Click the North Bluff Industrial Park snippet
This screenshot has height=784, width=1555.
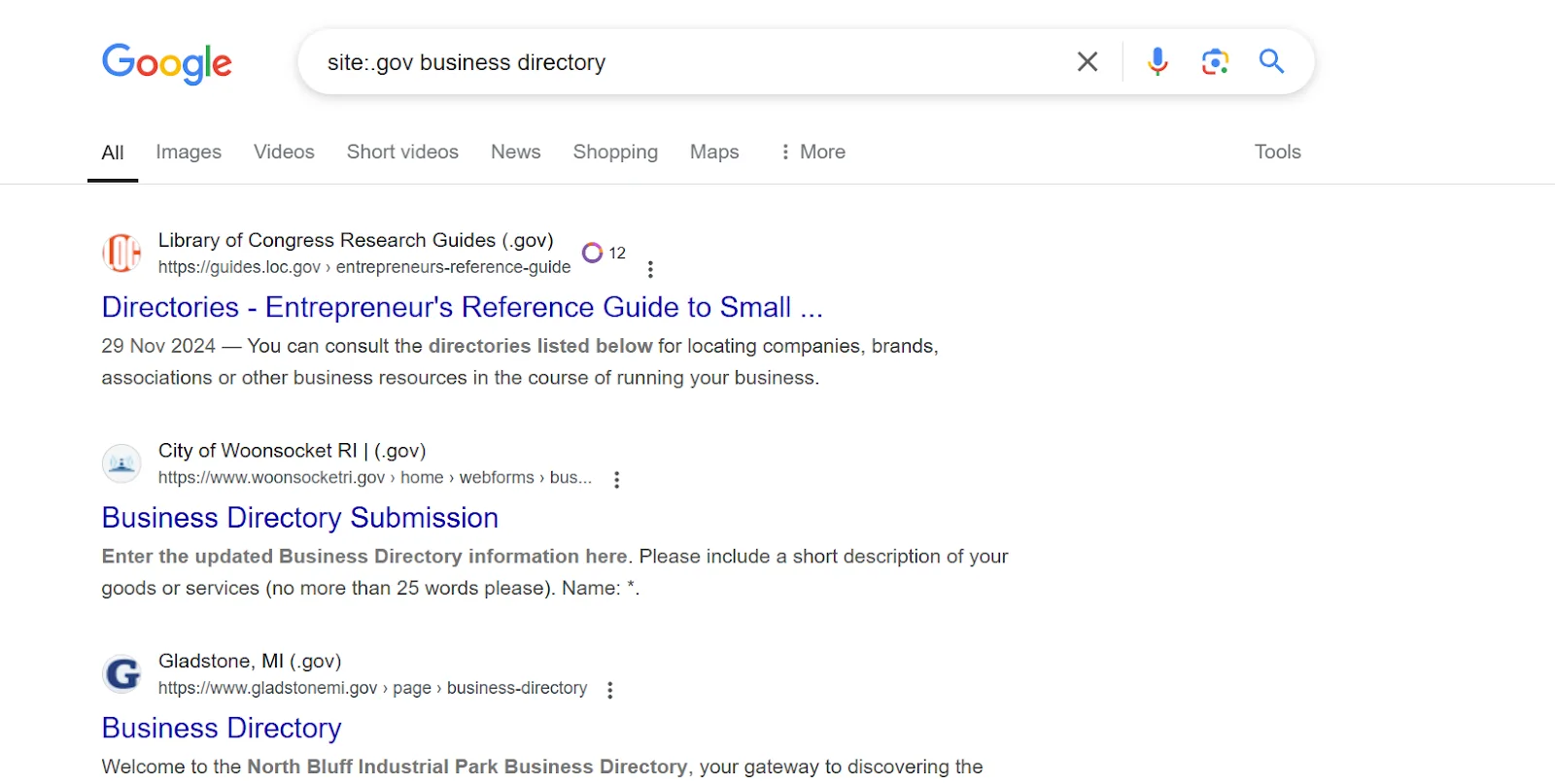(x=542, y=767)
